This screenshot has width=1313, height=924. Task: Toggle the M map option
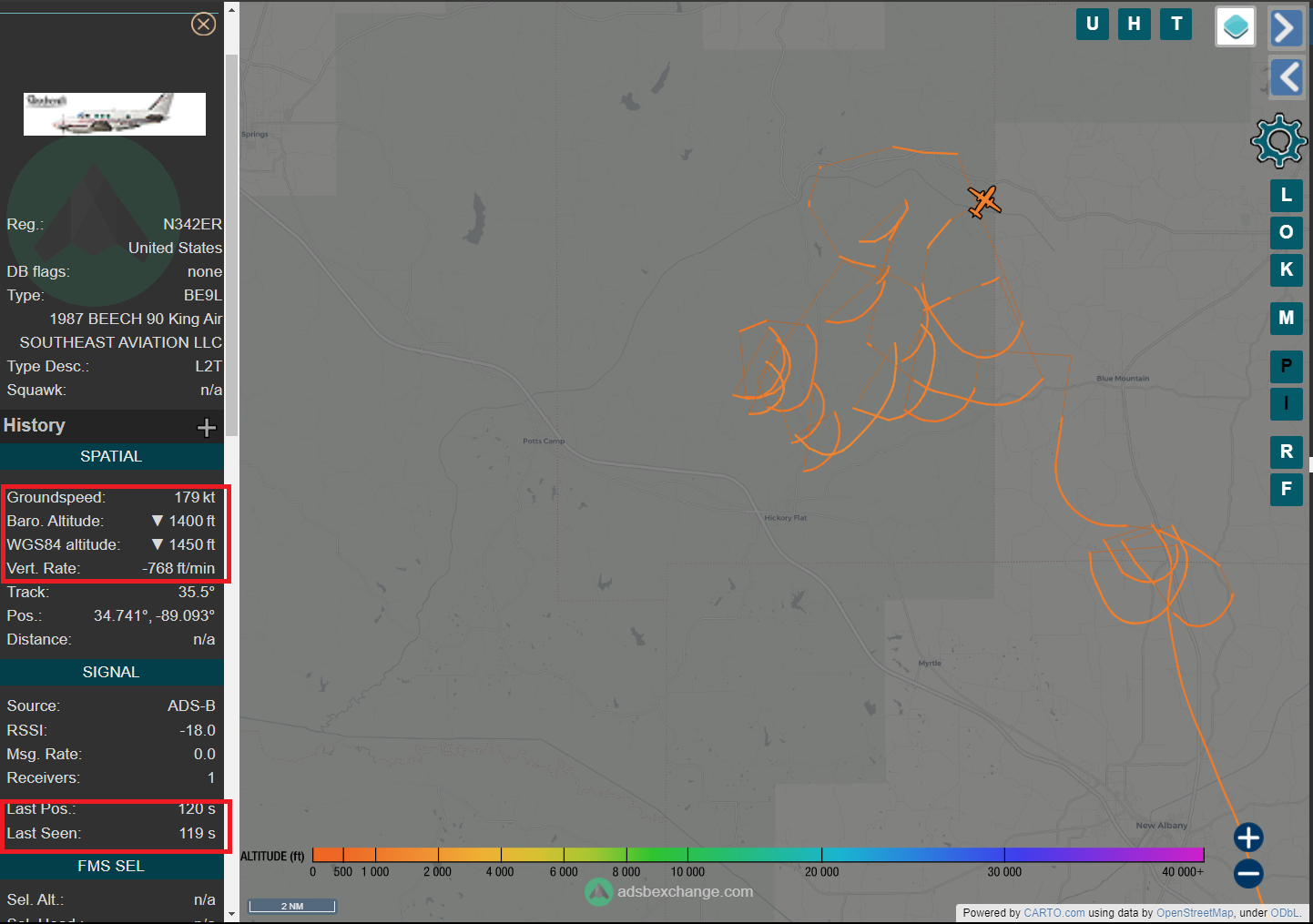pos(1287,318)
